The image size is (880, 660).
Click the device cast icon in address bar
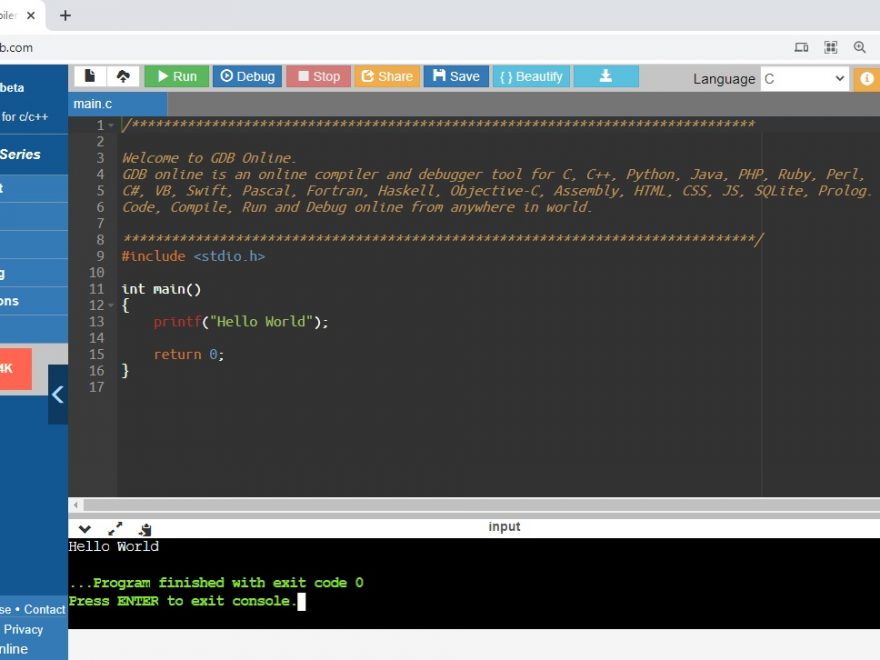click(x=801, y=47)
